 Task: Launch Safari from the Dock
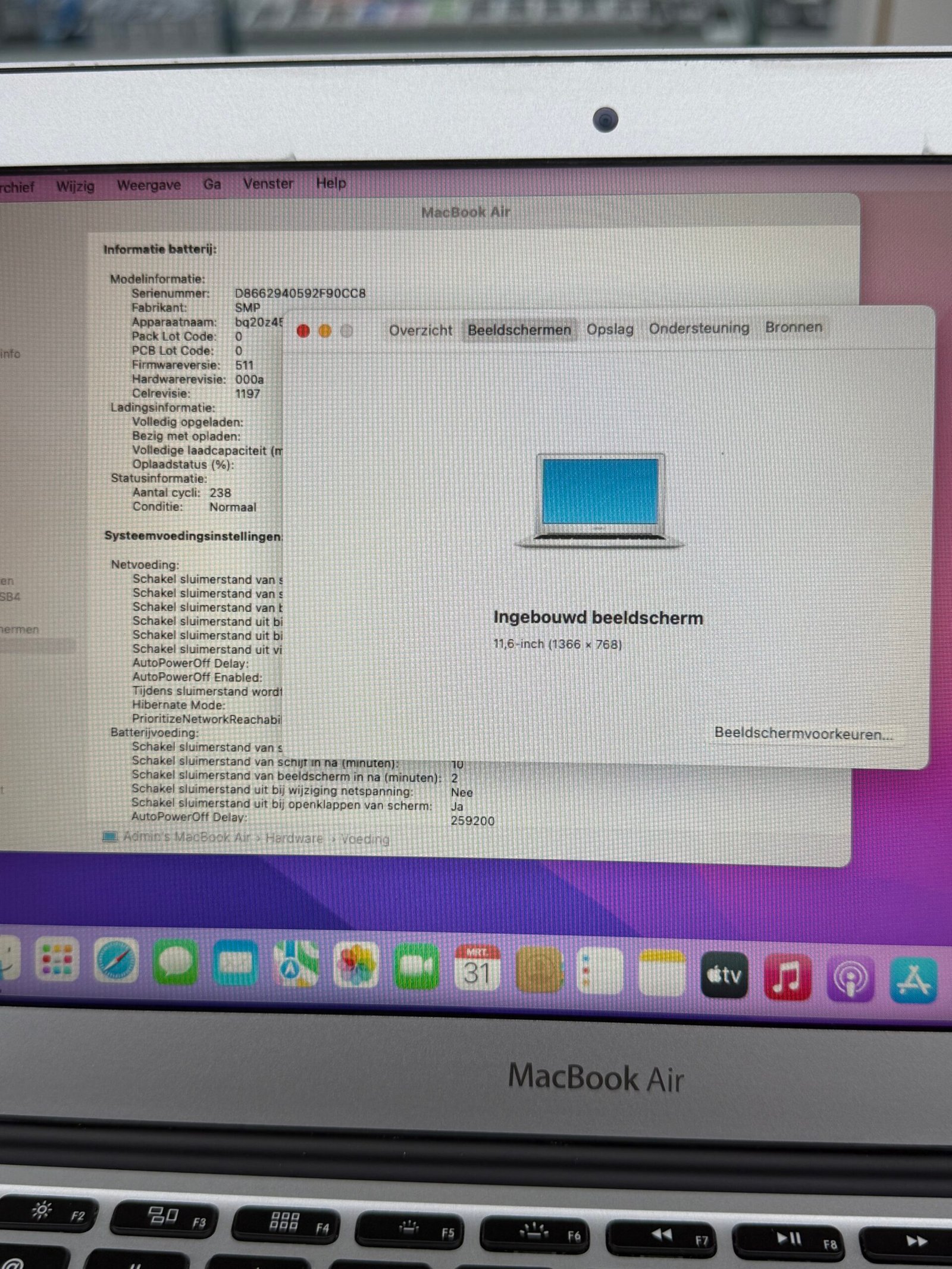point(116,960)
